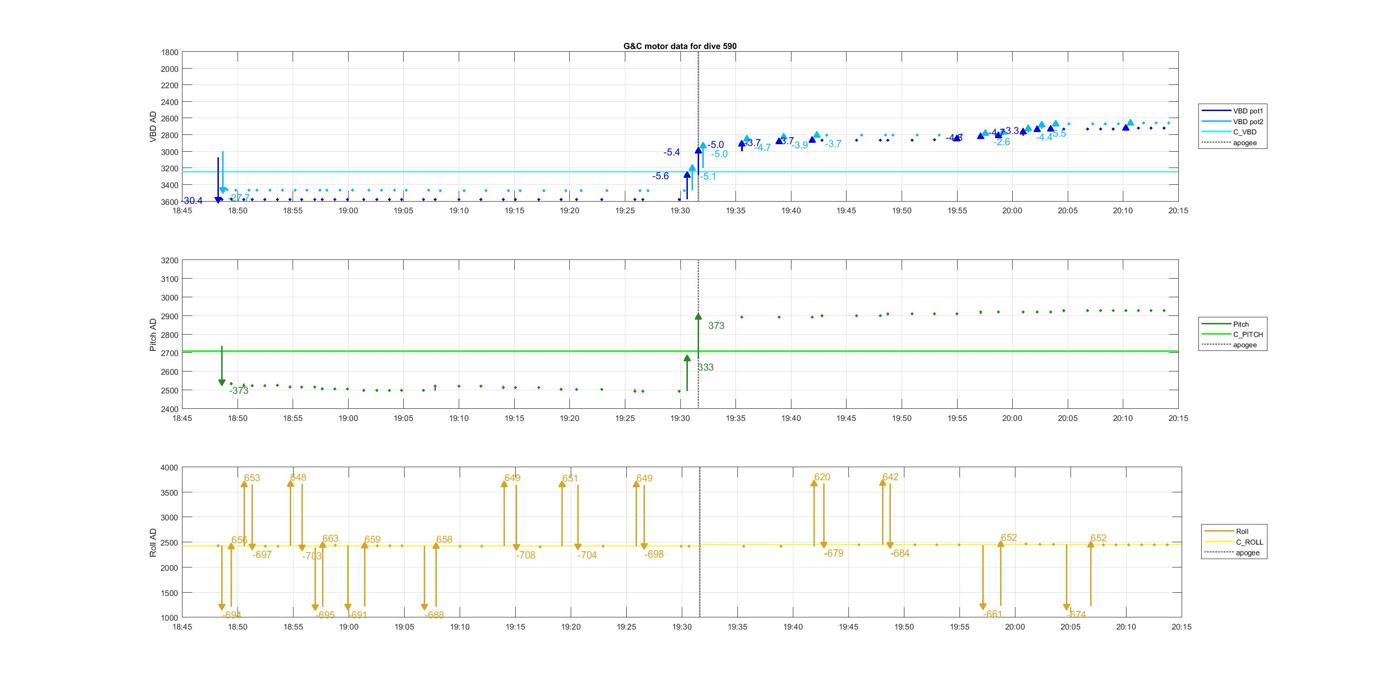This screenshot has width=1400, height=693.
Task: Click the "VBD AD" y-axis label
Action: pyautogui.click(x=153, y=127)
